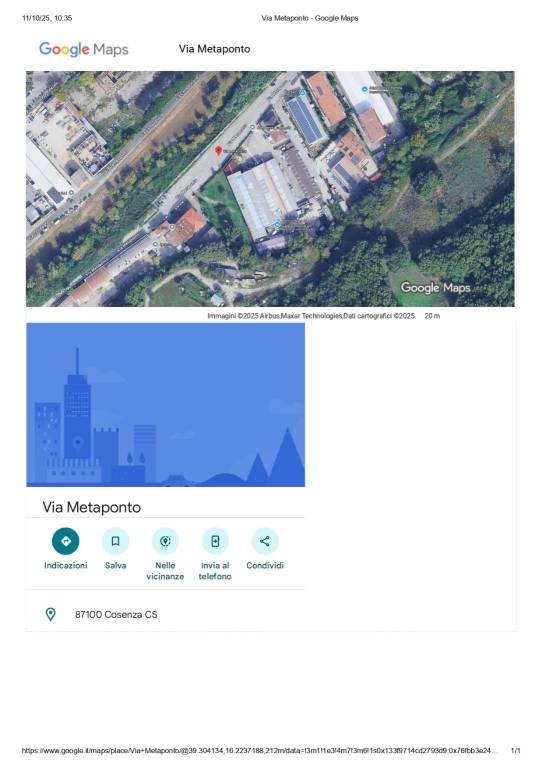Share the location via Condividi icon
Viewport: 542px width, 768px height.
click(x=265, y=541)
